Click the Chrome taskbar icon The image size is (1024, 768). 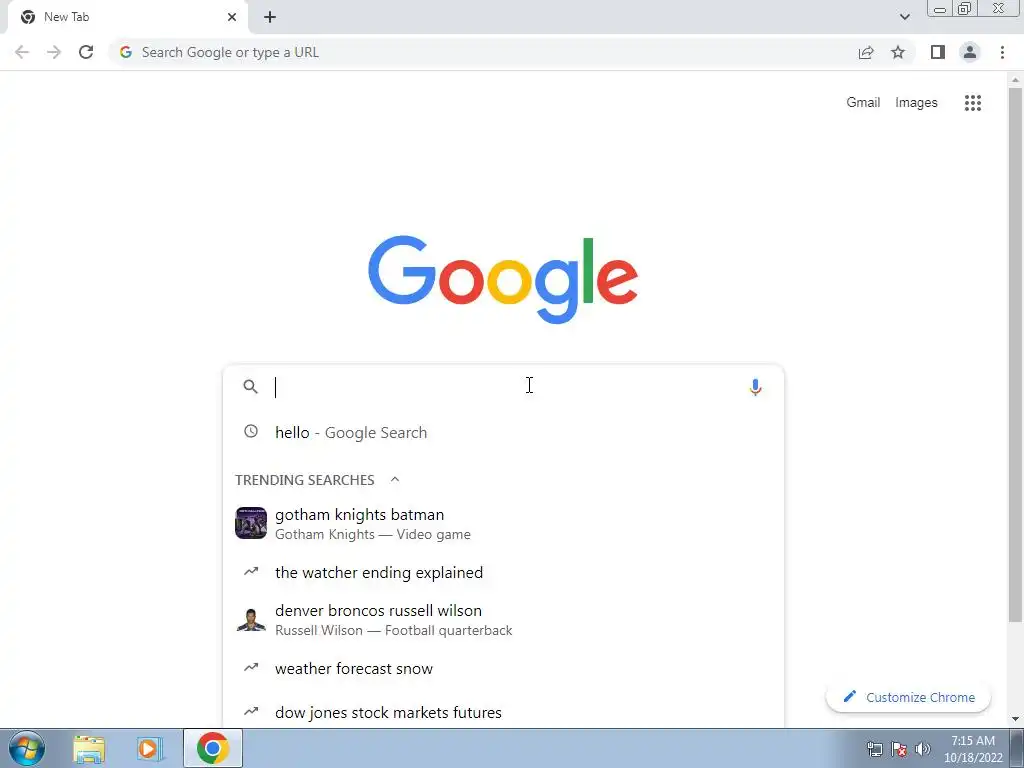[212, 748]
